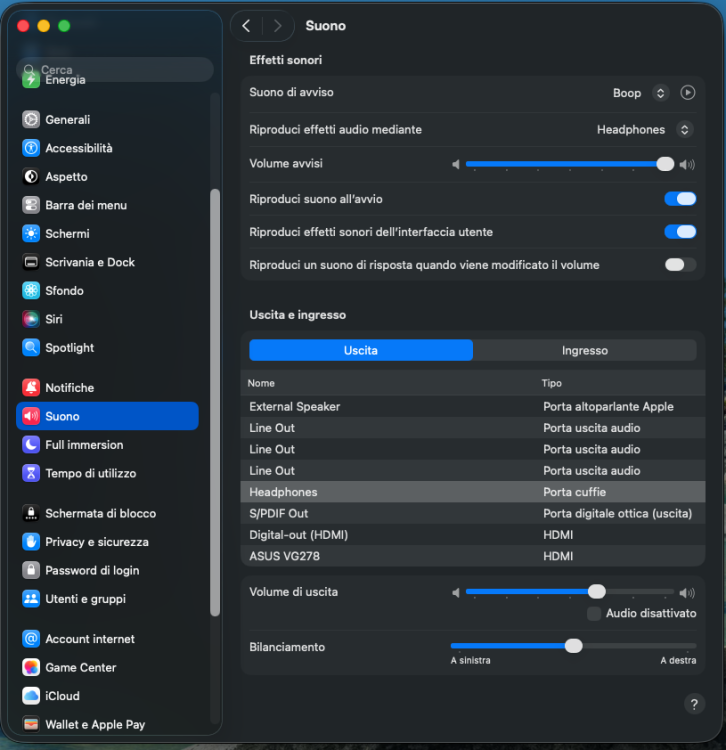Open Game Center label in sidebar
This screenshot has width=726, height=750.
click(80, 667)
